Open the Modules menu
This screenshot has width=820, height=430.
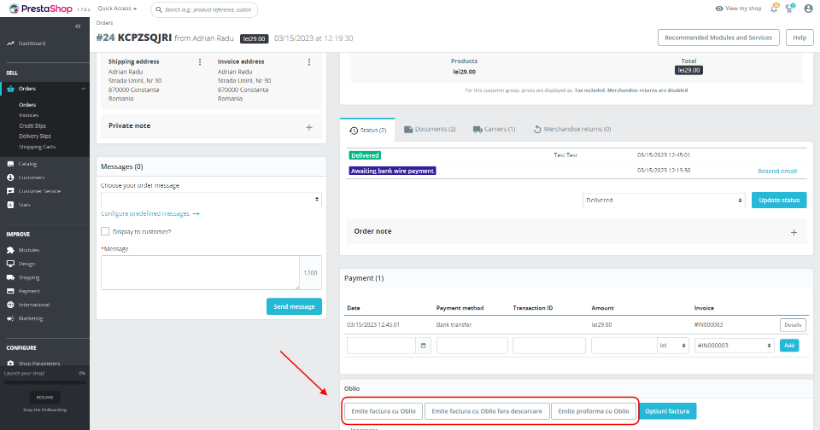click(x=29, y=250)
